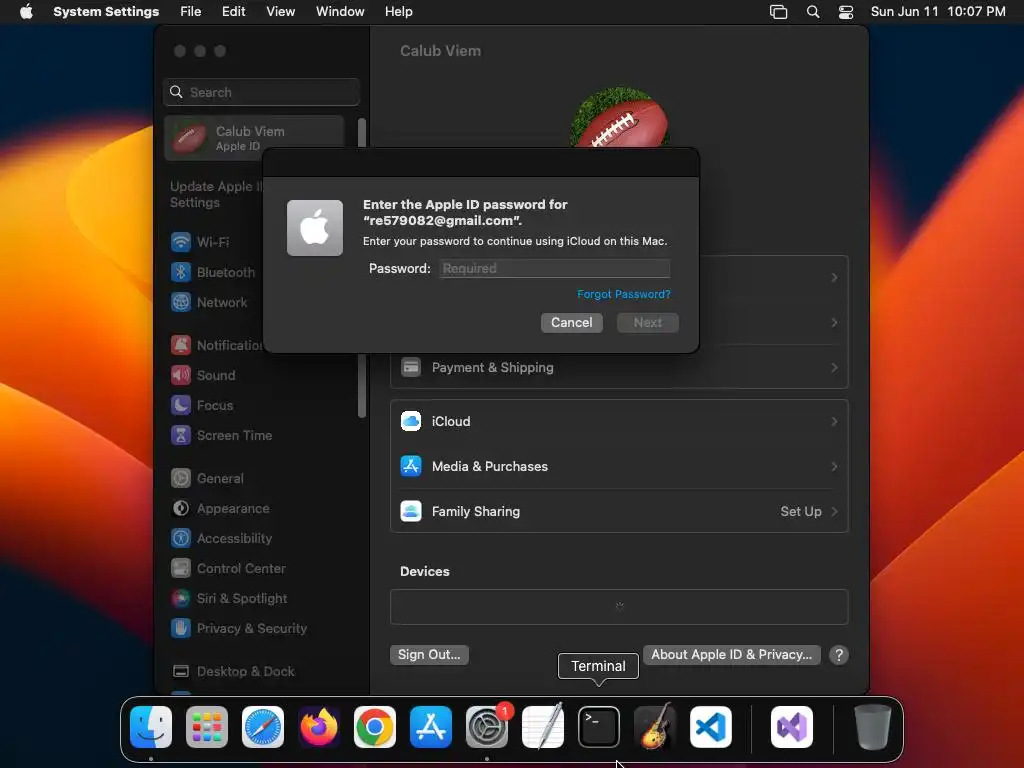The width and height of the screenshot is (1024, 768).
Task: Click the football profile picture
Action: pyautogui.click(x=619, y=119)
